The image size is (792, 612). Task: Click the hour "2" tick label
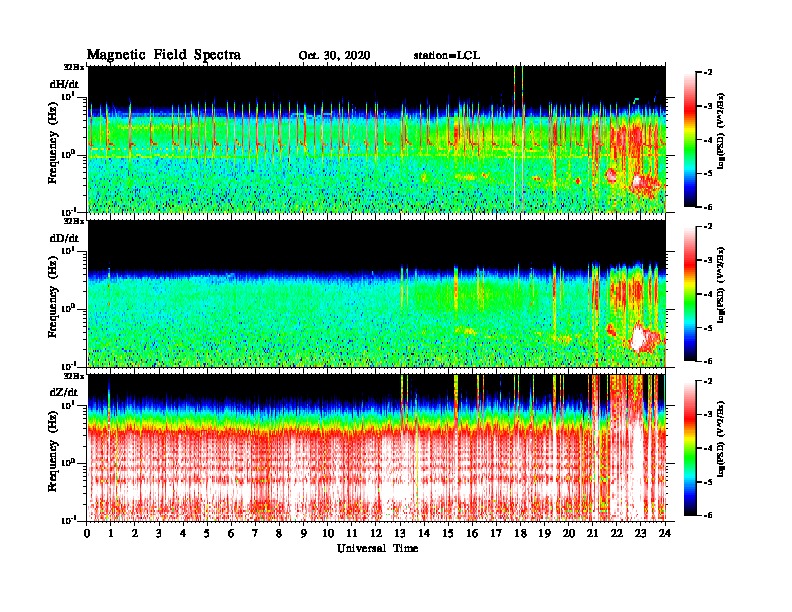tap(135, 533)
